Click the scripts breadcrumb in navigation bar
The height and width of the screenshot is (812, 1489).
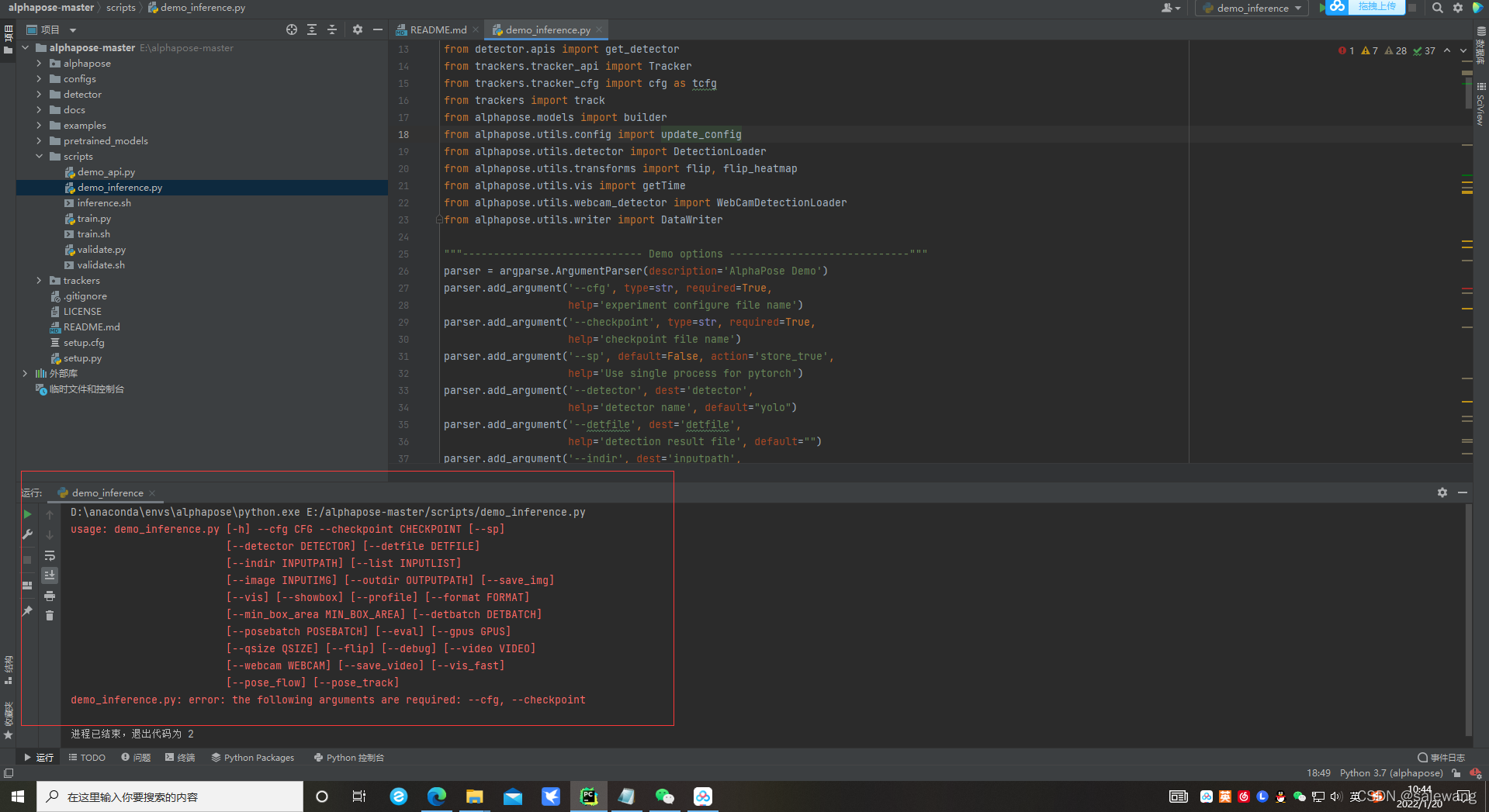[120, 8]
